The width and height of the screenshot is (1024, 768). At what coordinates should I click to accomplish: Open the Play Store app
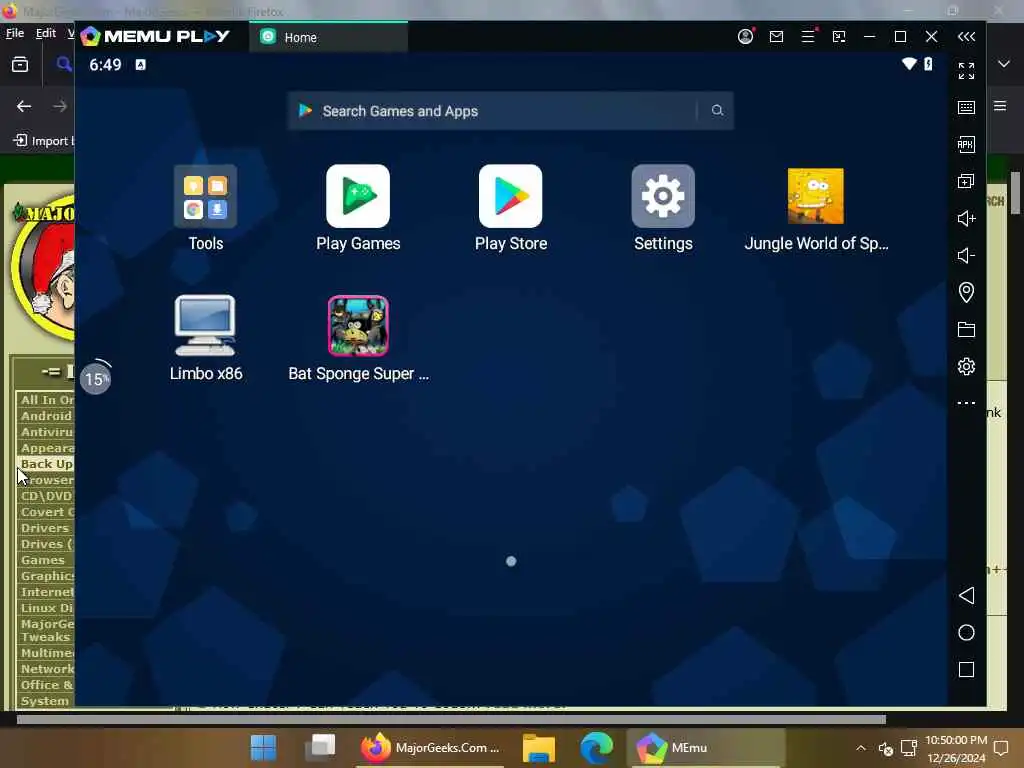click(x=511, y=208)
